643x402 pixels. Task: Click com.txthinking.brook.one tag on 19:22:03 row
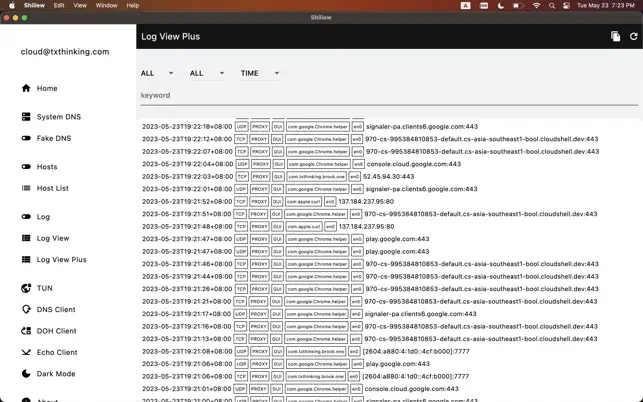coord(316,176)
